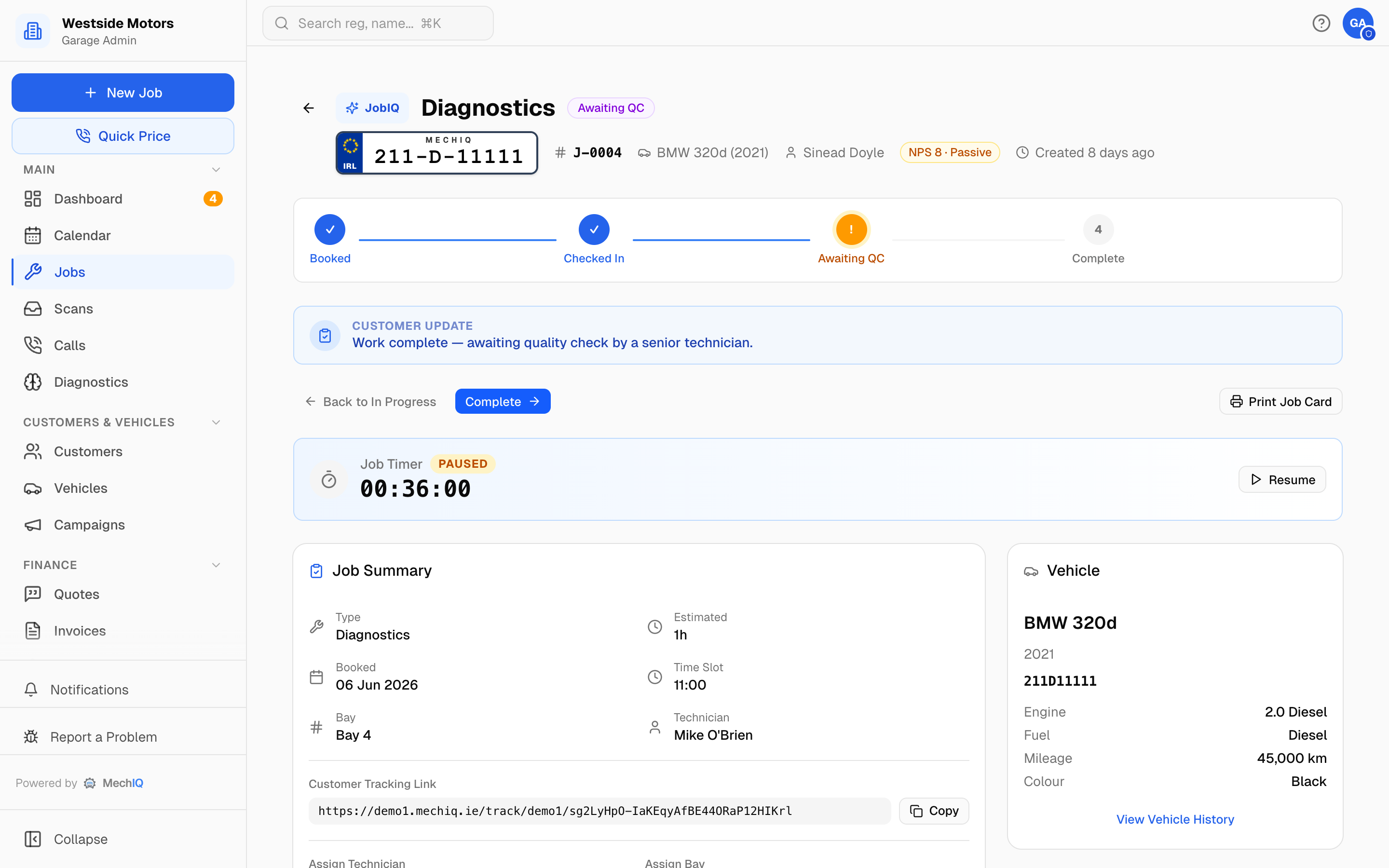Click the Report a Problem bug icon
Image resolution: width=1389 pixels, height=868 pixels.
pos(31,736)
